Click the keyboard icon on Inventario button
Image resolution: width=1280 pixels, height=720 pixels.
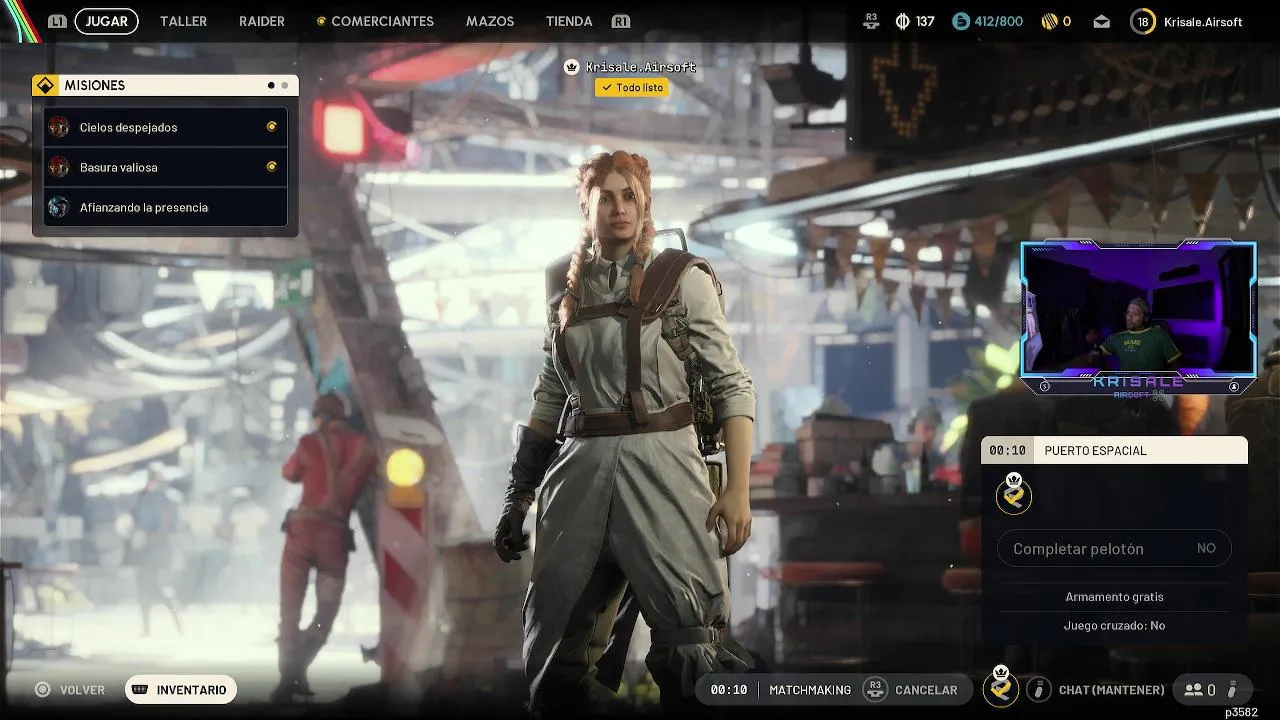coord(141,690)
